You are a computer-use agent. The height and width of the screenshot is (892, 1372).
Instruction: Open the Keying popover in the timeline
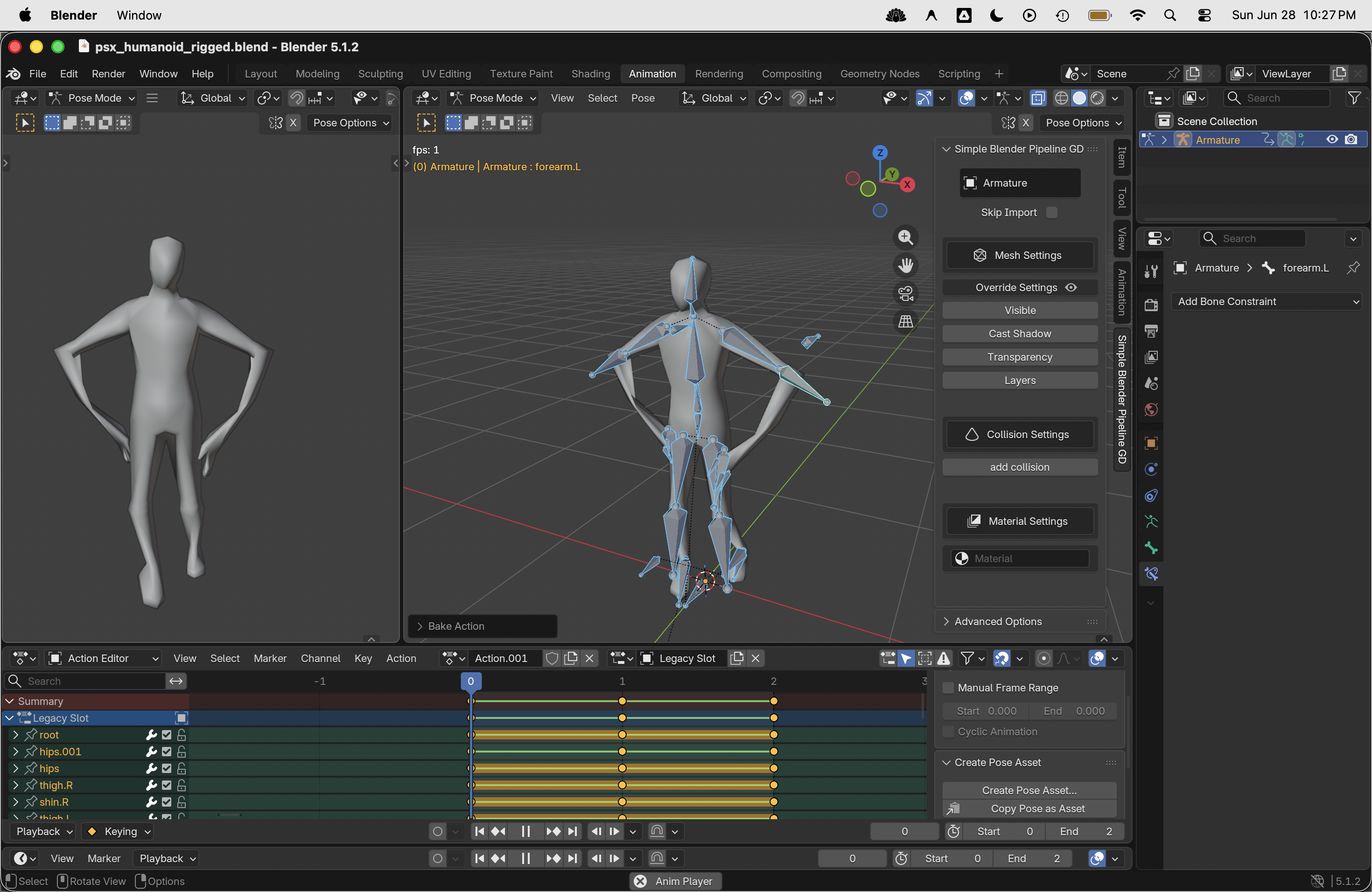coord(119,832)
